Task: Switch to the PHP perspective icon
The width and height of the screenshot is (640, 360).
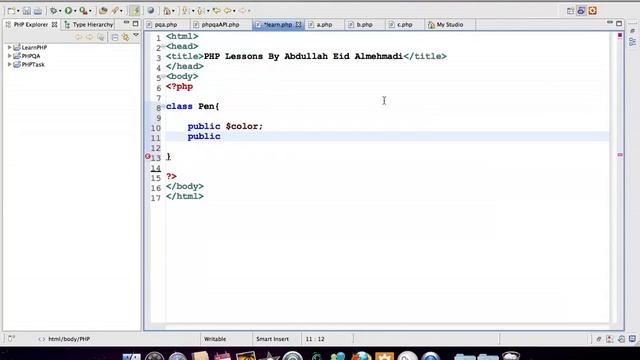Action: pyautogui.click(x=581, y=11)
